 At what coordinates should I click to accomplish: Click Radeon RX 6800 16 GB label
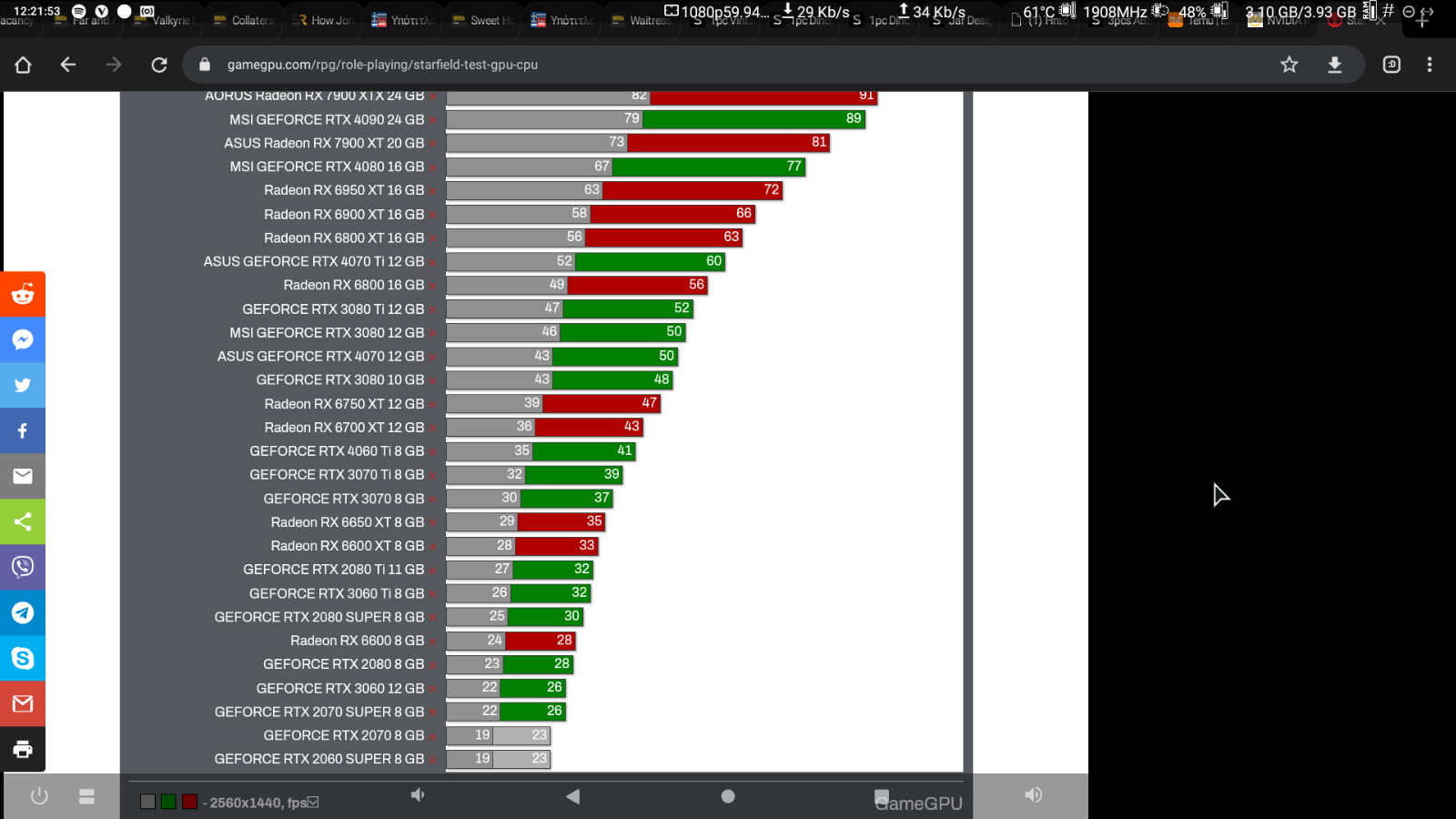(354, 285)
